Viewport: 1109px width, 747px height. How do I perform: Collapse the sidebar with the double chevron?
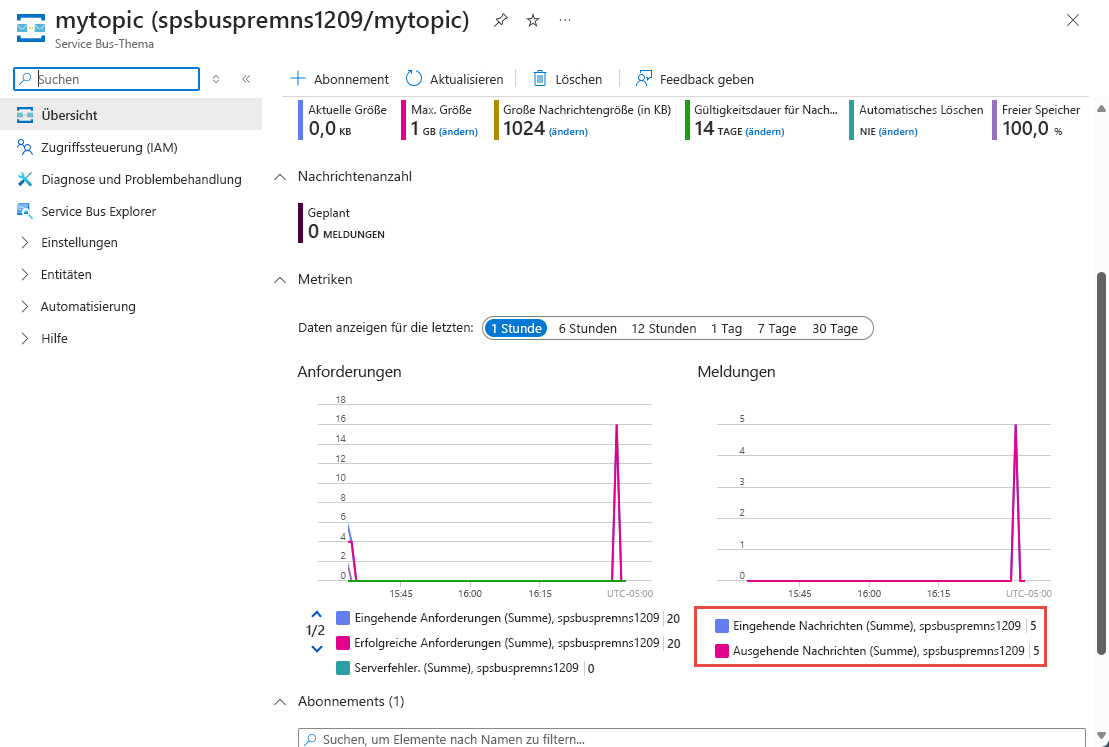pos(246,79)
